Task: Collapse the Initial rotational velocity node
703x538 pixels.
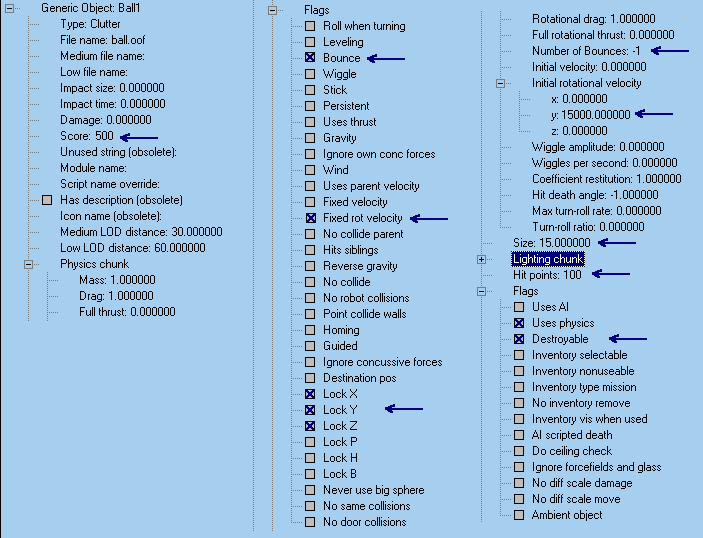Action: point(501,83)
